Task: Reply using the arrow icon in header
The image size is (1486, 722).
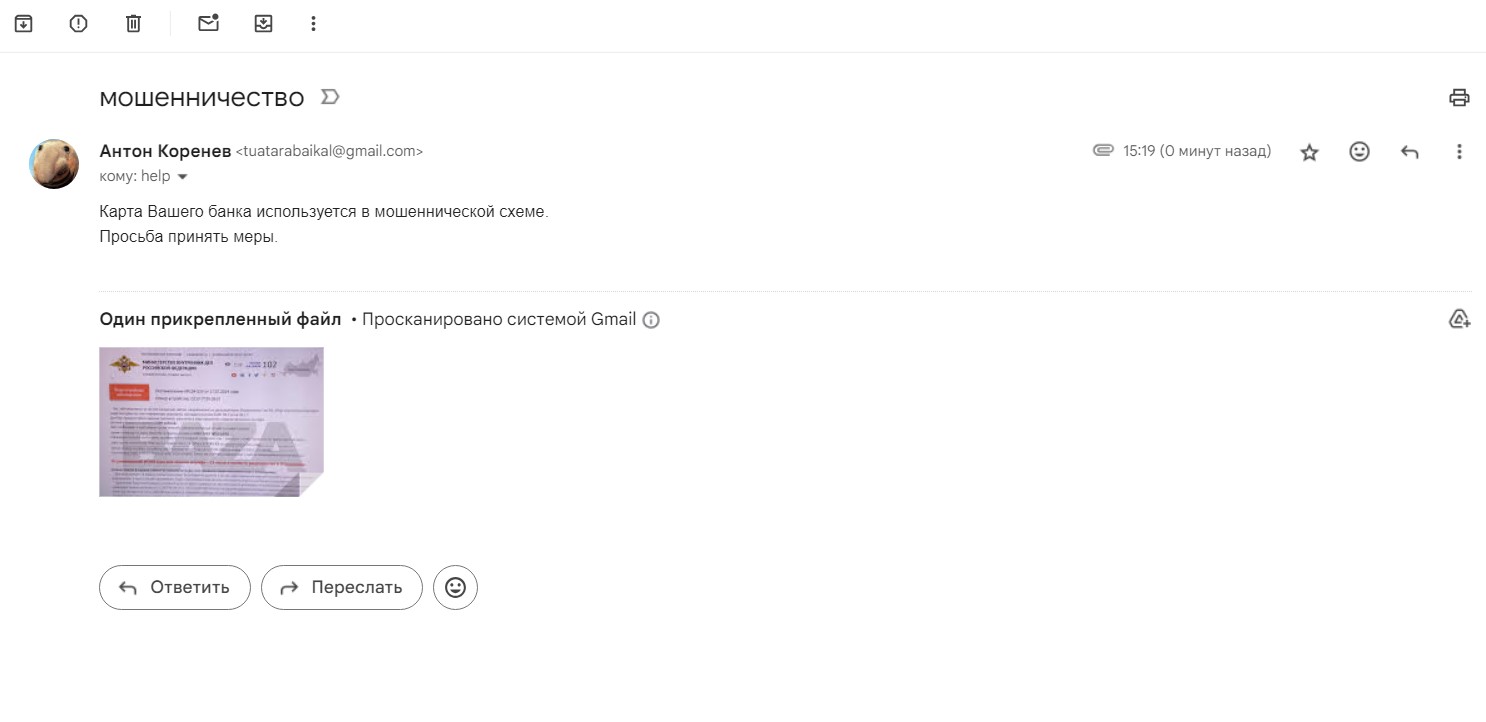Action: pyautogui.click(x=1409, y=152)
